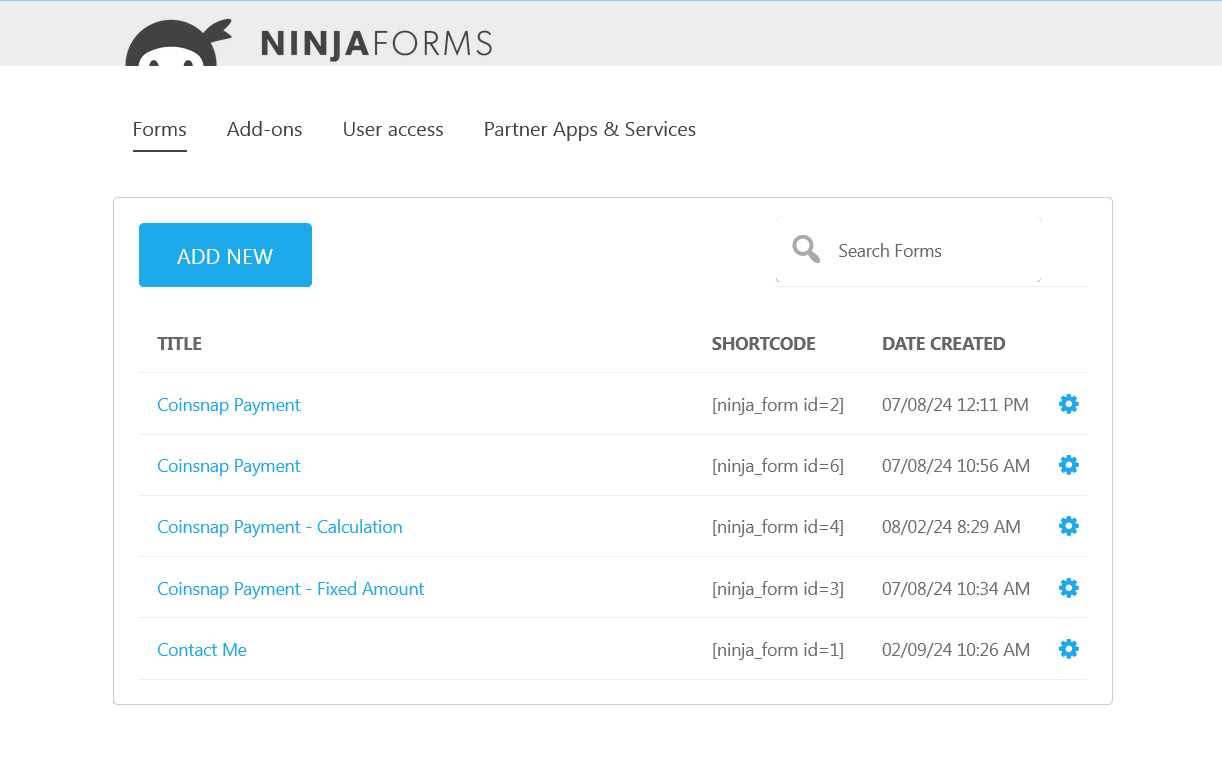Image resolution: width=1222 pixels, height=758 pixels.
Task: Click the ADD NEW button
Action: click(x=225, y=255)
